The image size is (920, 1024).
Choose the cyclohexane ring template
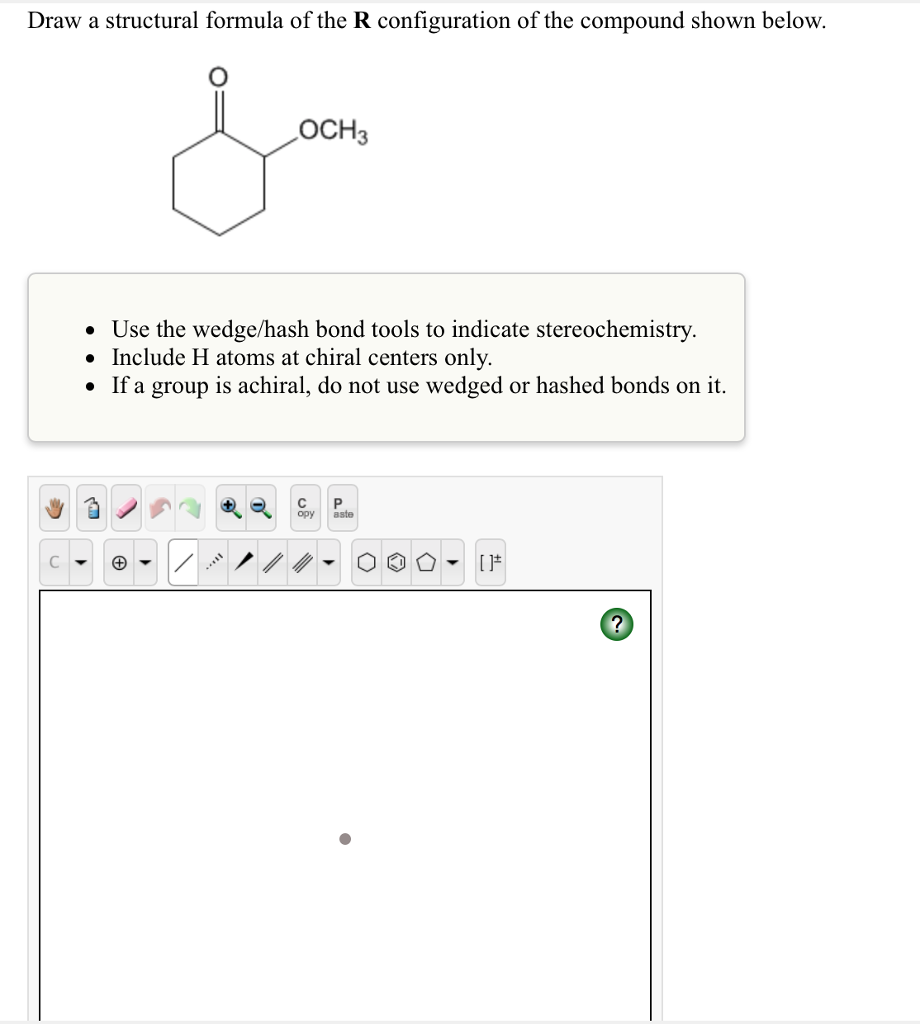(366, 562)
